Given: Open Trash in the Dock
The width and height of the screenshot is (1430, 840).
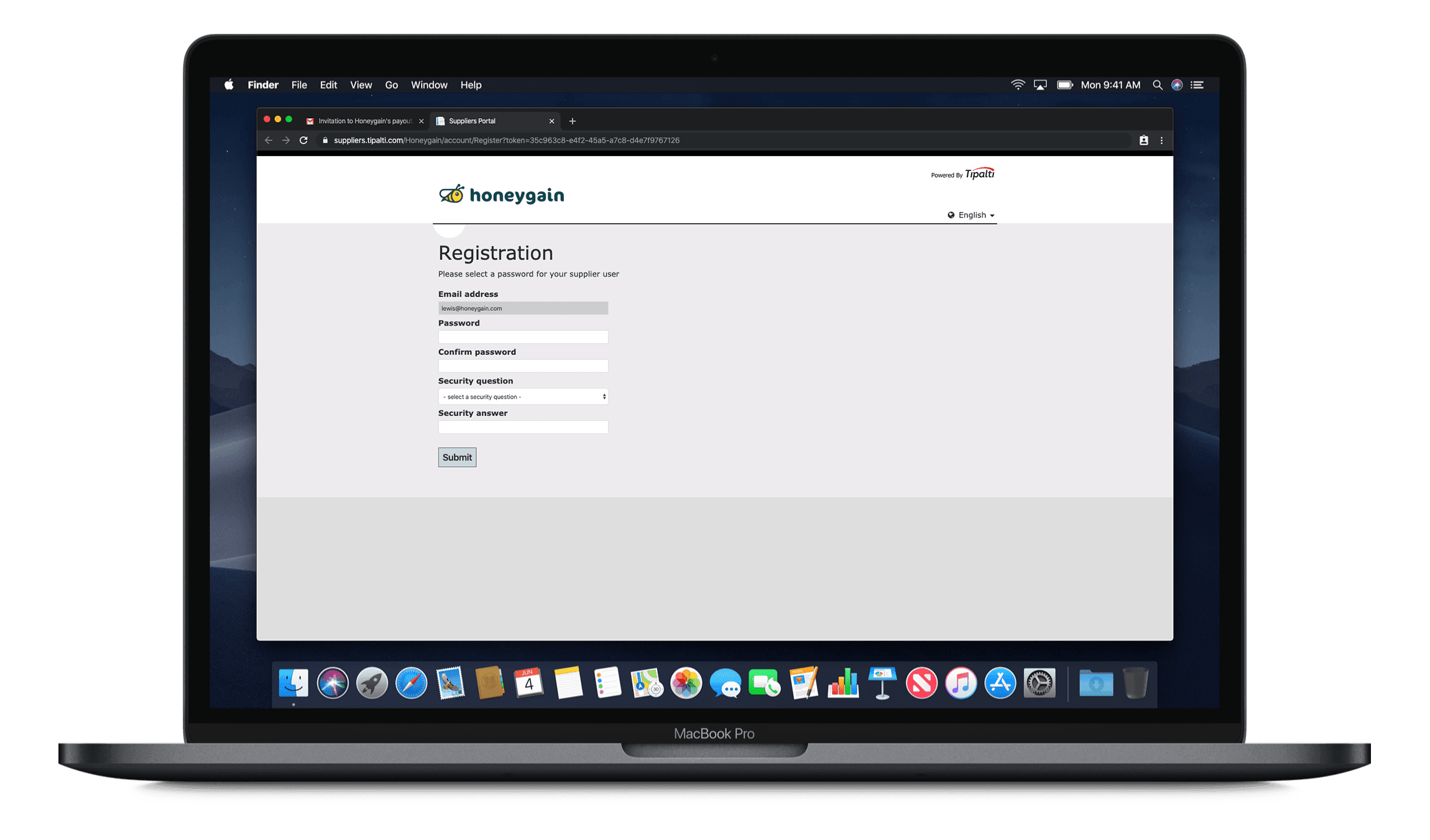Looking at the screenshot, I should 1135,683.
